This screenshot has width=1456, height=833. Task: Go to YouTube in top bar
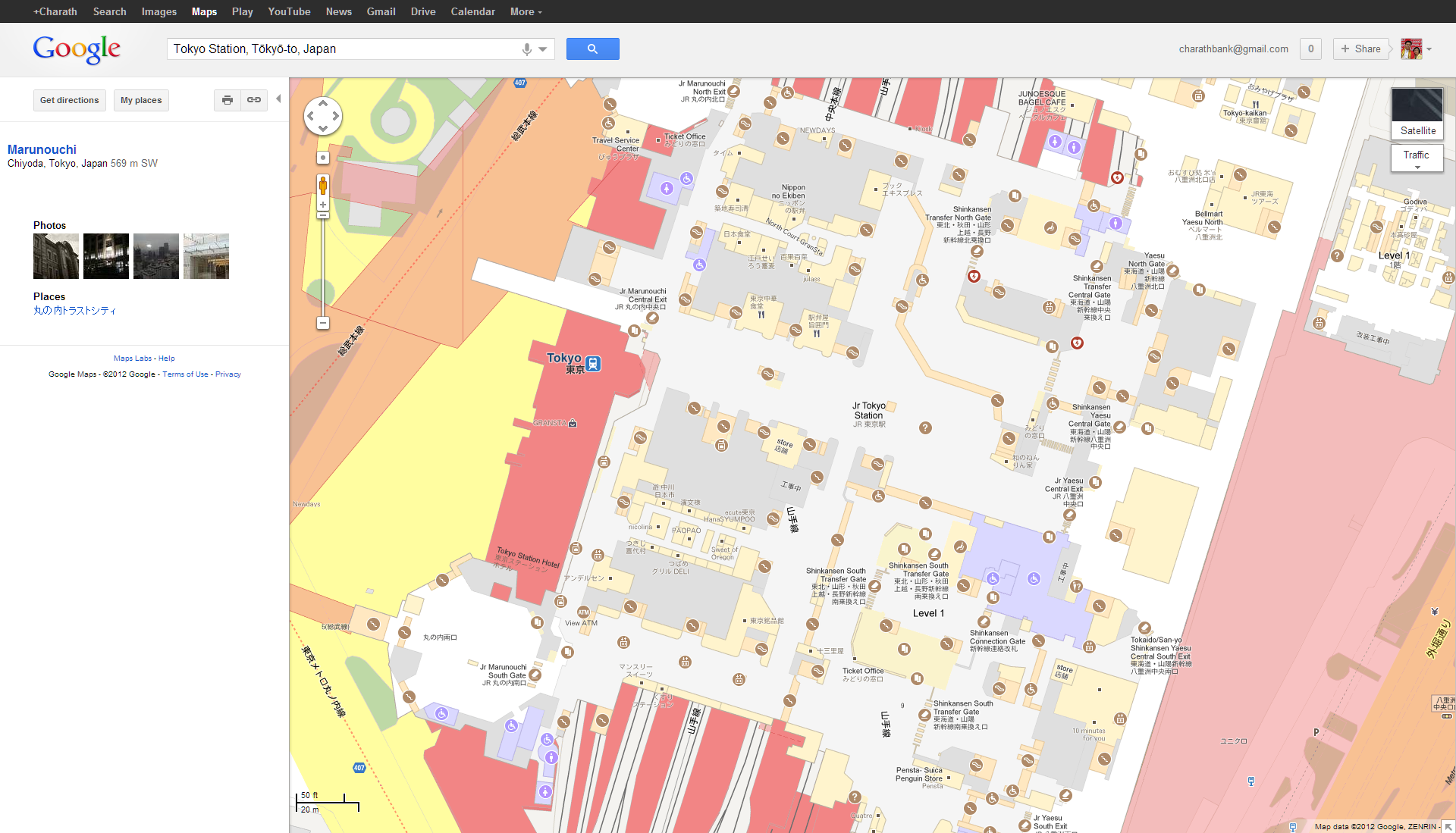click(289, 11)
